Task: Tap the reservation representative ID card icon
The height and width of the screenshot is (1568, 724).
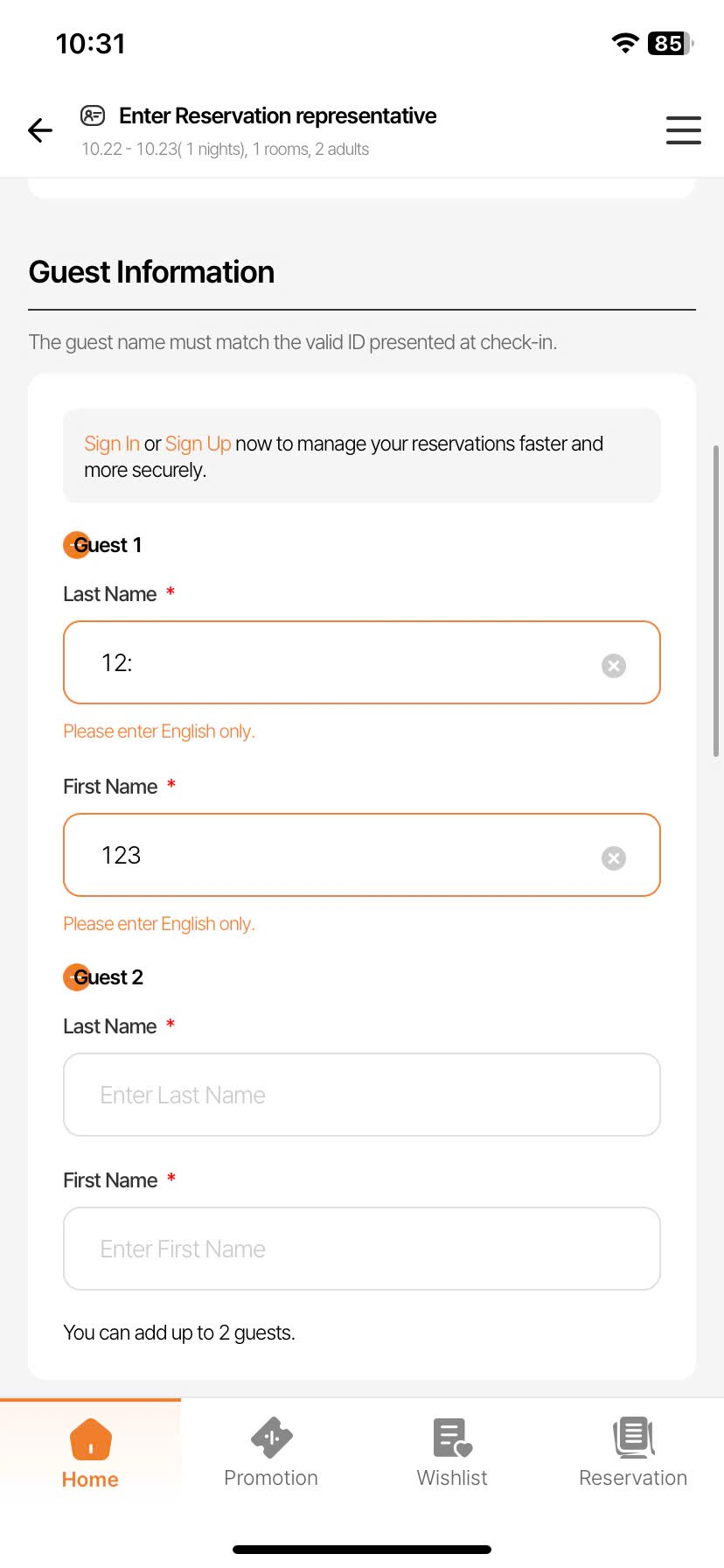Action: (x=93, y=115)
